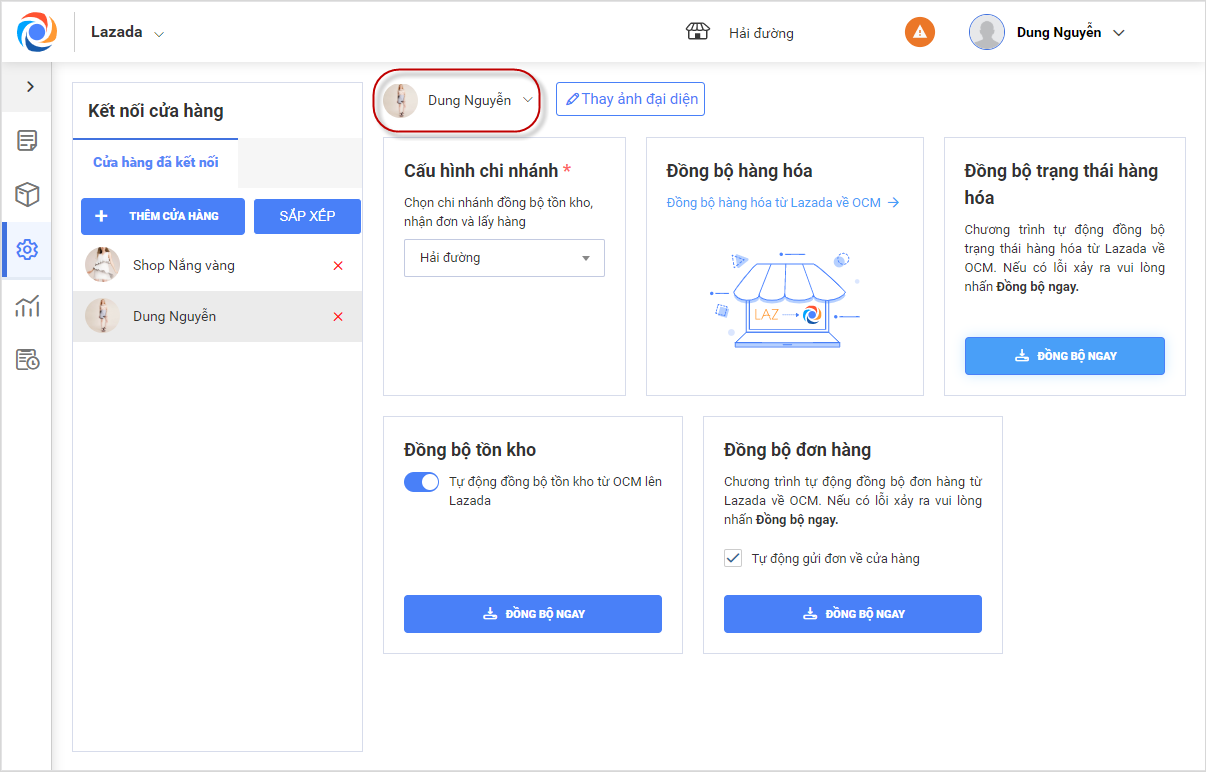1206x772 pixels.
Task: Open the history log icon in sidebar
Action: (x=28, y=360)
